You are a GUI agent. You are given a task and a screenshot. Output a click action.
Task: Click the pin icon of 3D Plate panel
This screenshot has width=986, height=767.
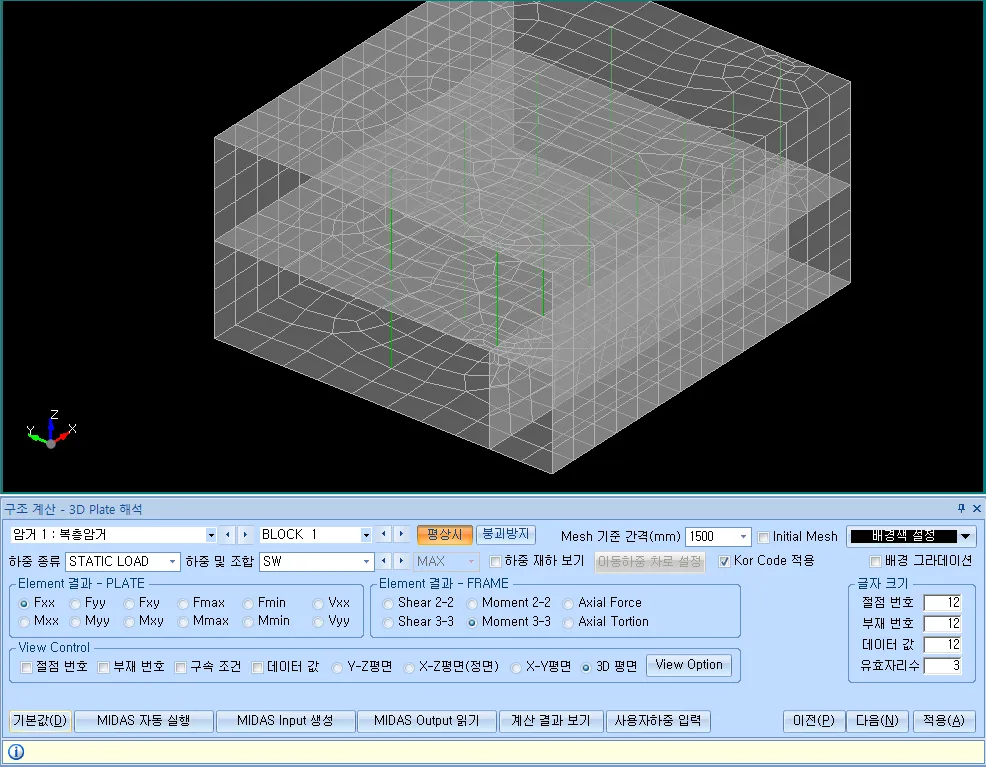point(961,508)
